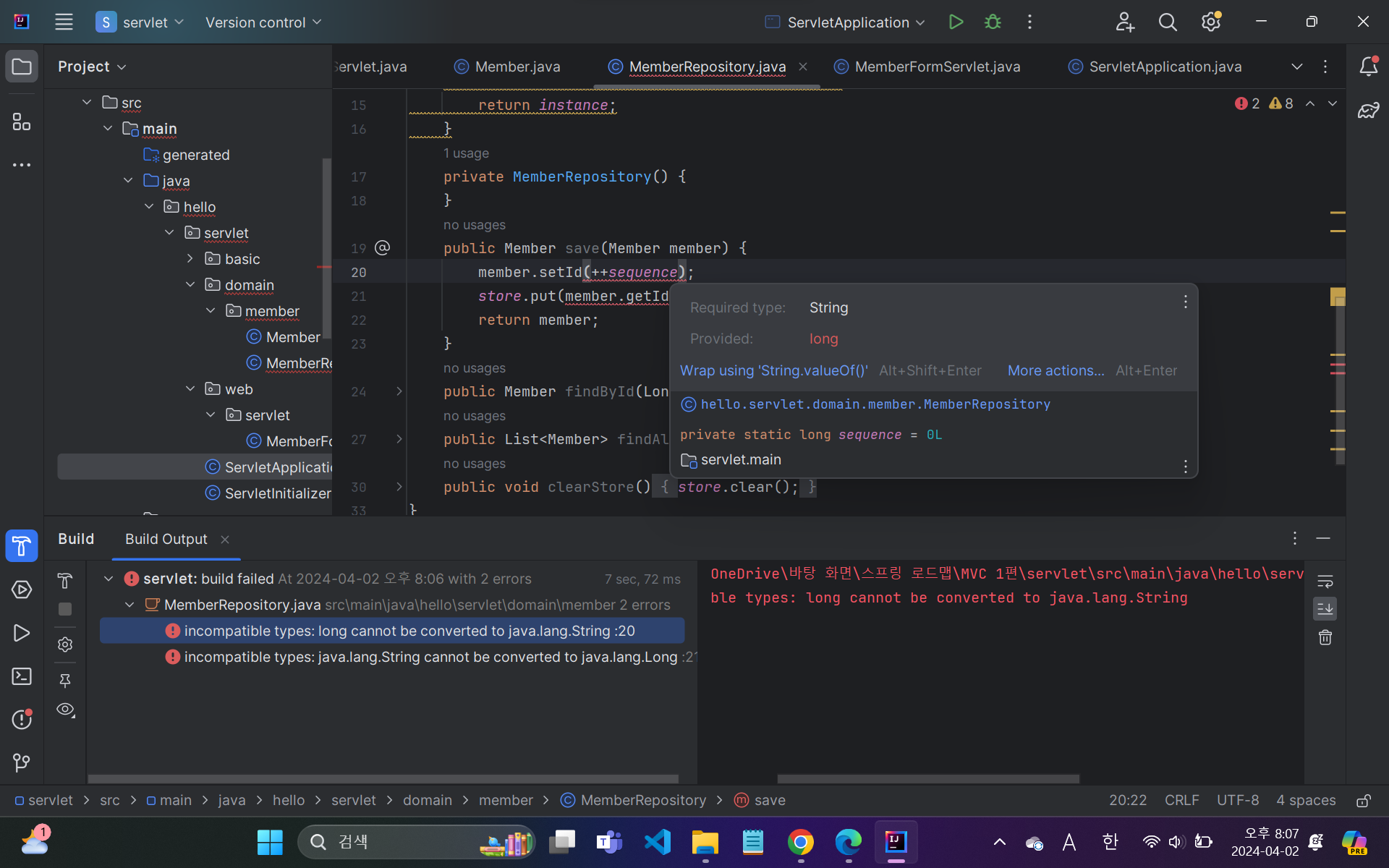Switch to the MemberFormServlet.java editor tab
This screenshot has width=1389, height=868.
coord(927,67)
